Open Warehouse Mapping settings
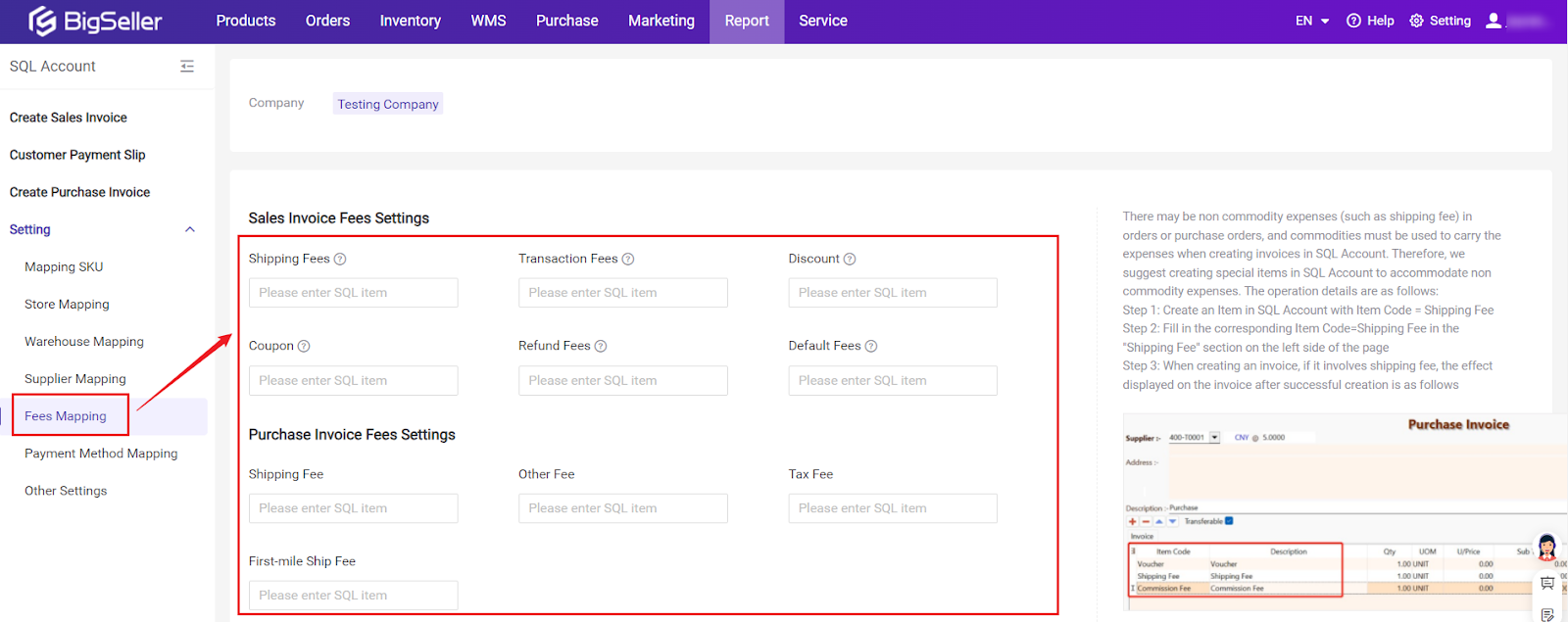 84,342
